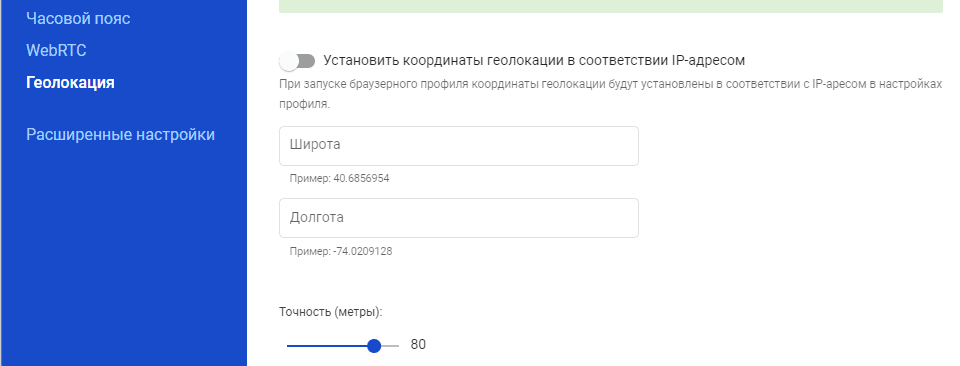This screenshot has width=960, height=366.
Task: Click the green notification banner at top
Action: pos(610,6)
